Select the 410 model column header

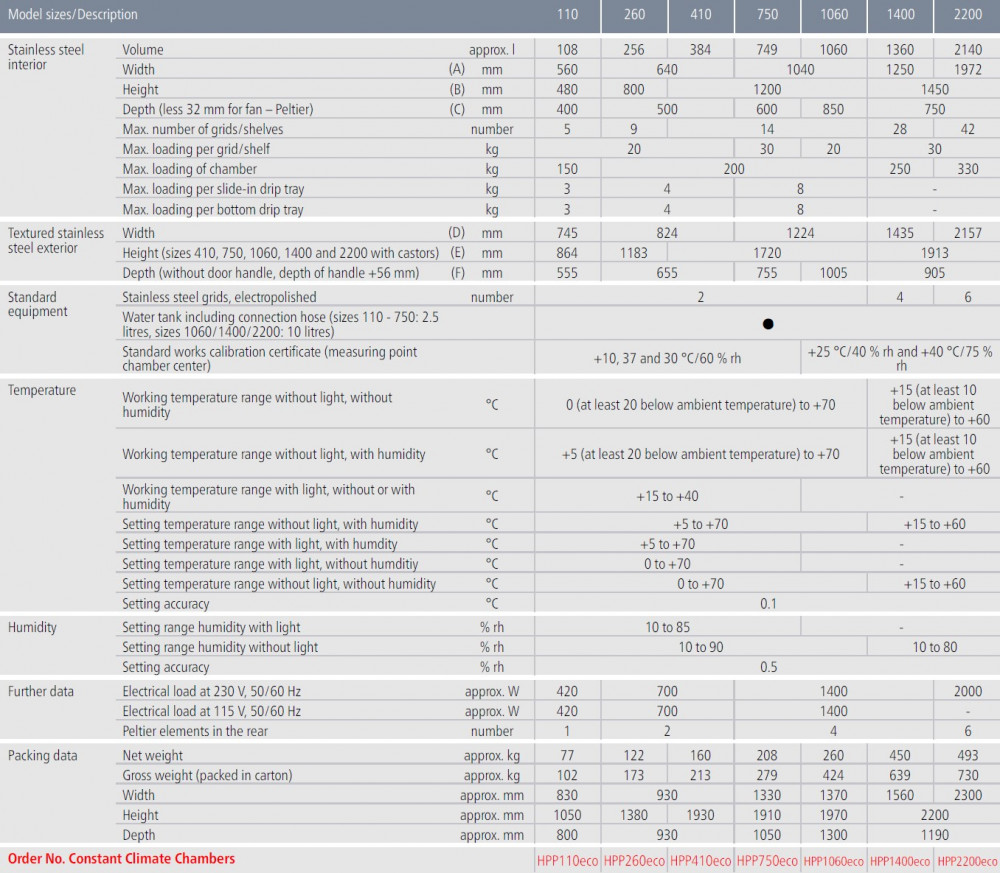(700, 14)
